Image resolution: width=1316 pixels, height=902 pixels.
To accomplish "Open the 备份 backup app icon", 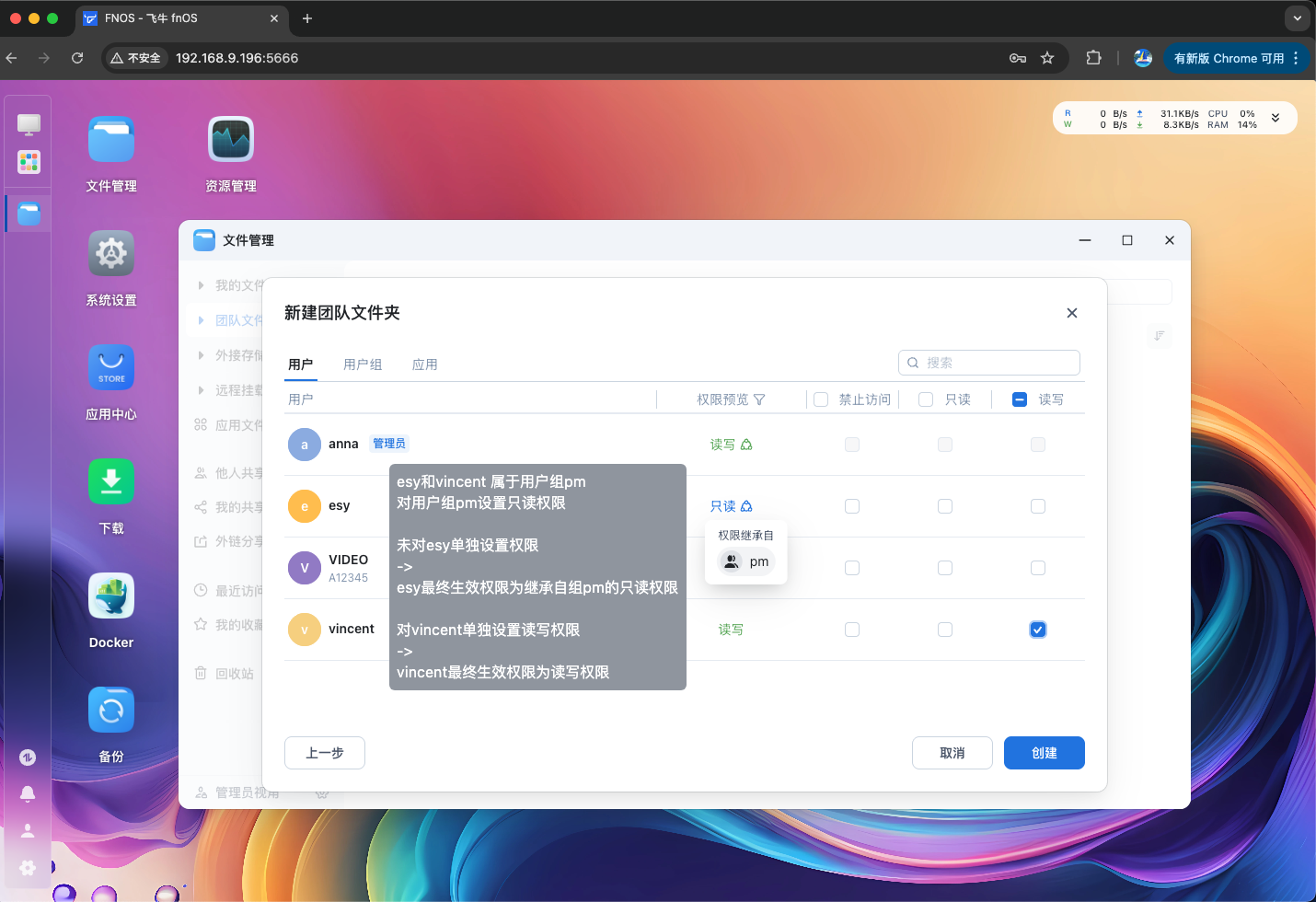I will coord(111,711).
